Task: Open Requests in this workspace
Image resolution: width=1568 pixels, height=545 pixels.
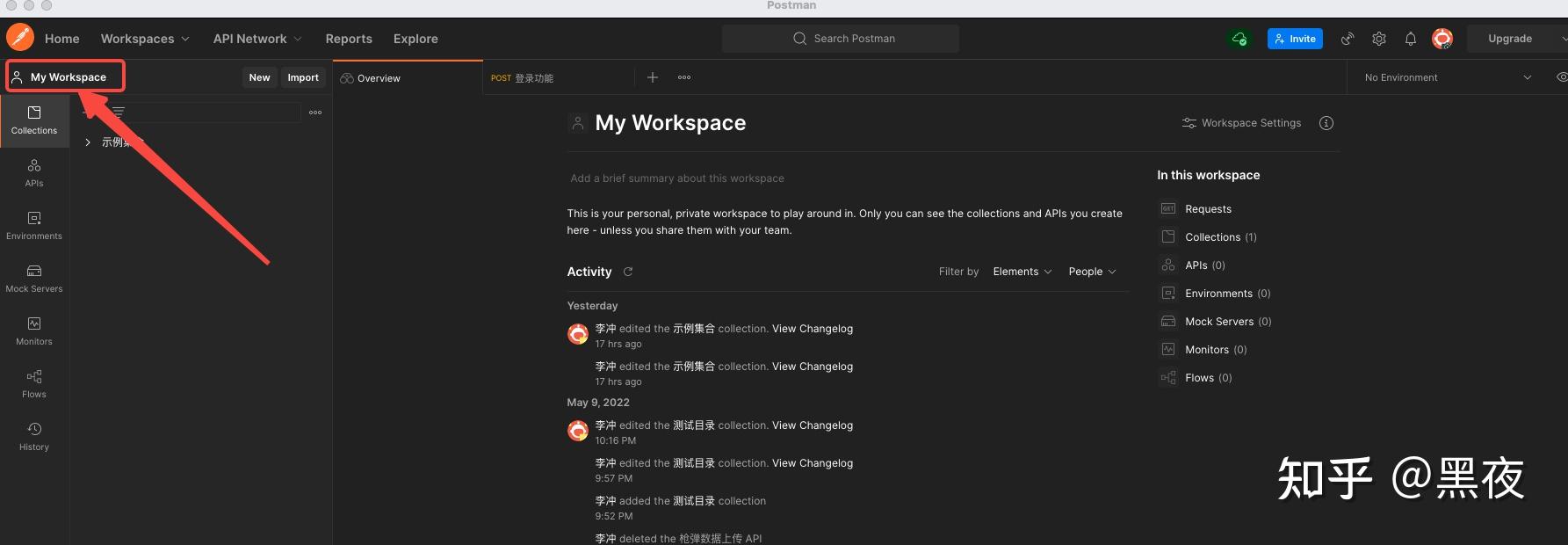Action: [x=1208, y=209]
